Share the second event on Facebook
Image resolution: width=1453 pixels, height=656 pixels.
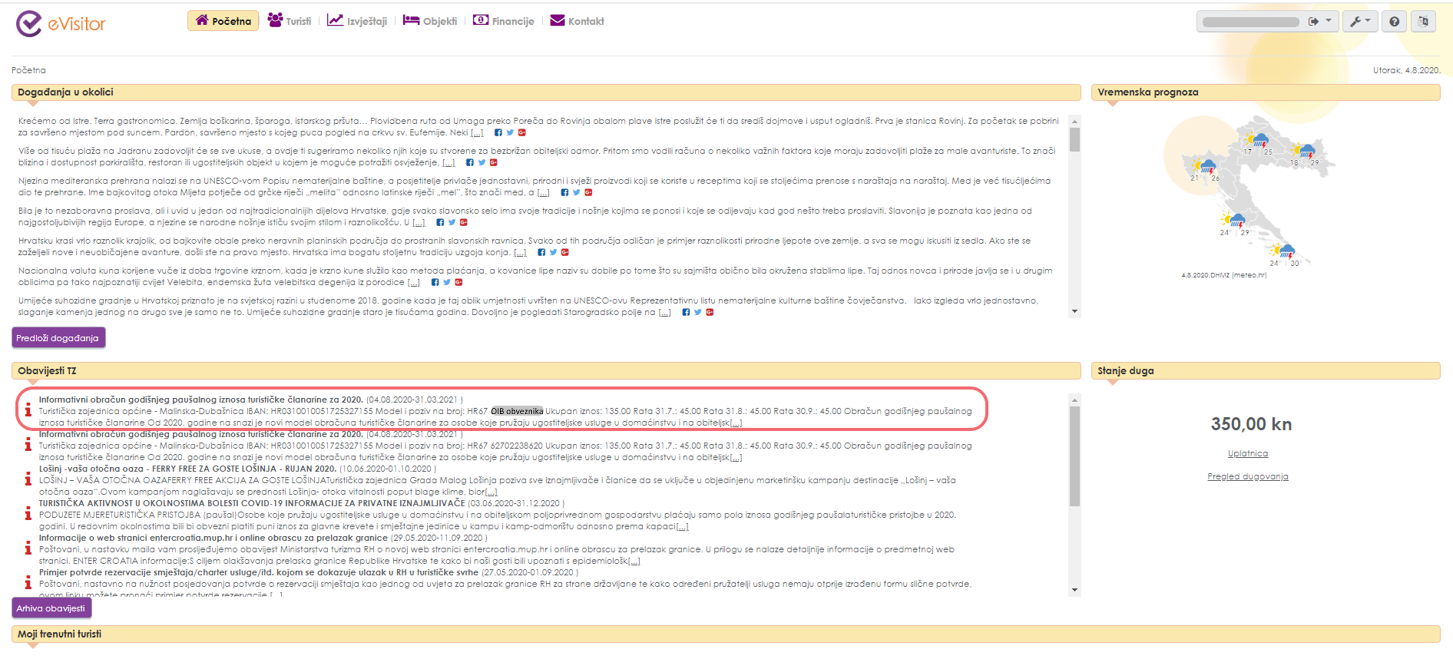[470, 163]
